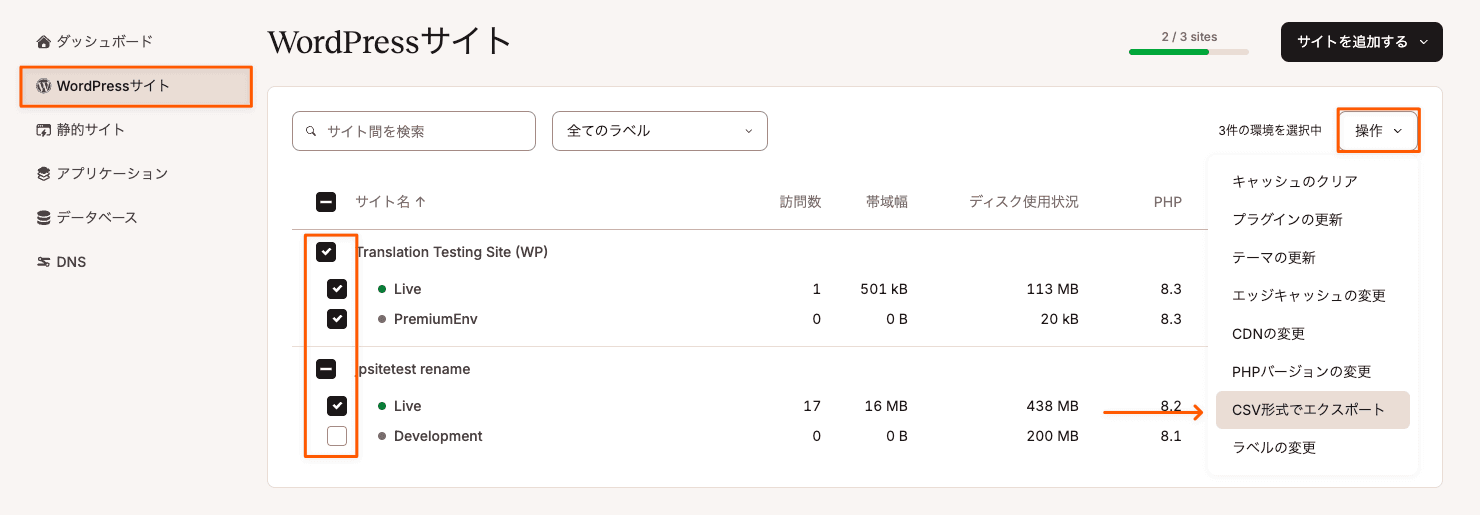Click the 200 MB disk usage value

tap(1053, 436)
